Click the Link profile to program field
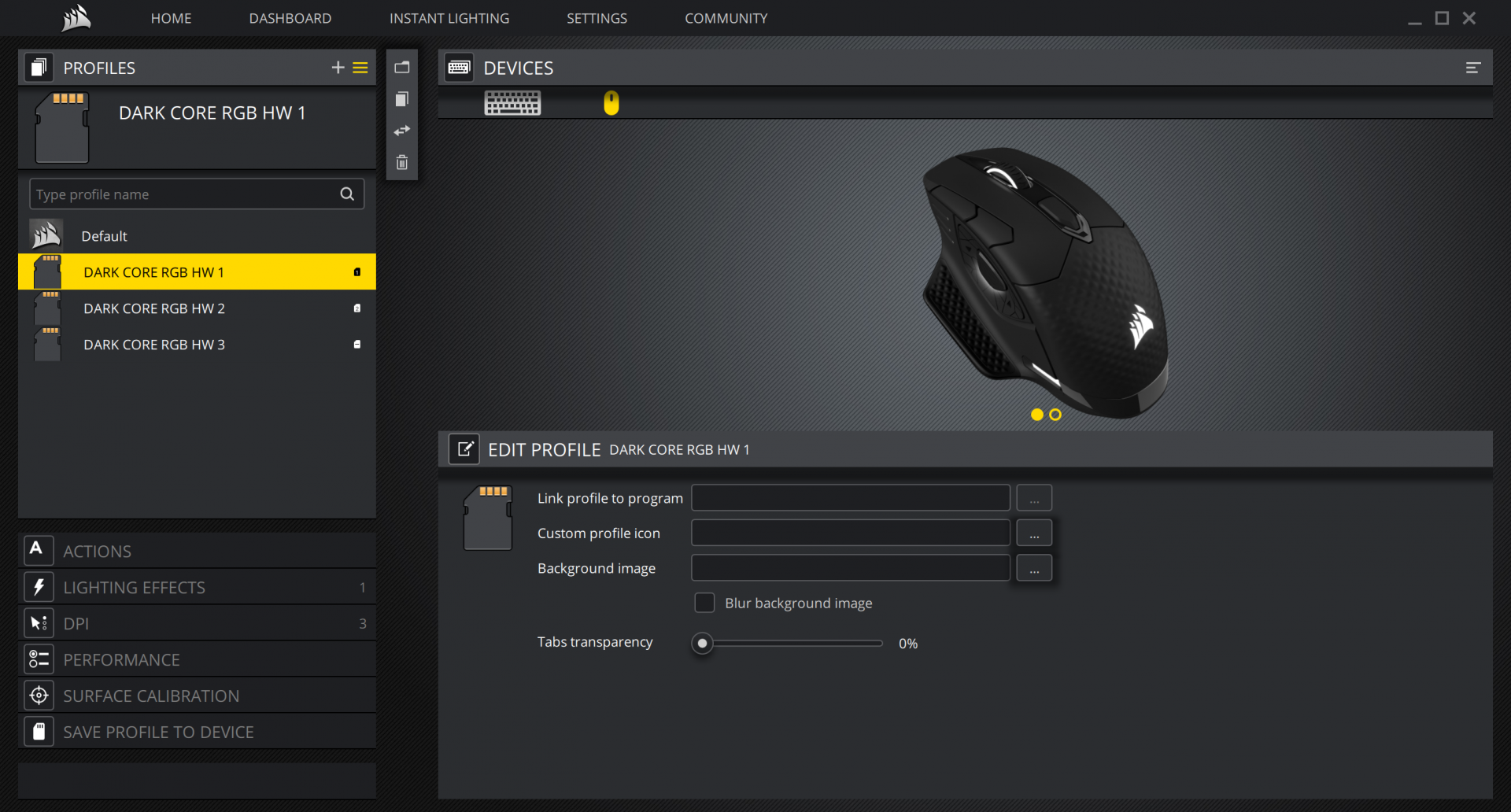The width and height of the screenshot is (1511, 812). [x=851, y=498]
